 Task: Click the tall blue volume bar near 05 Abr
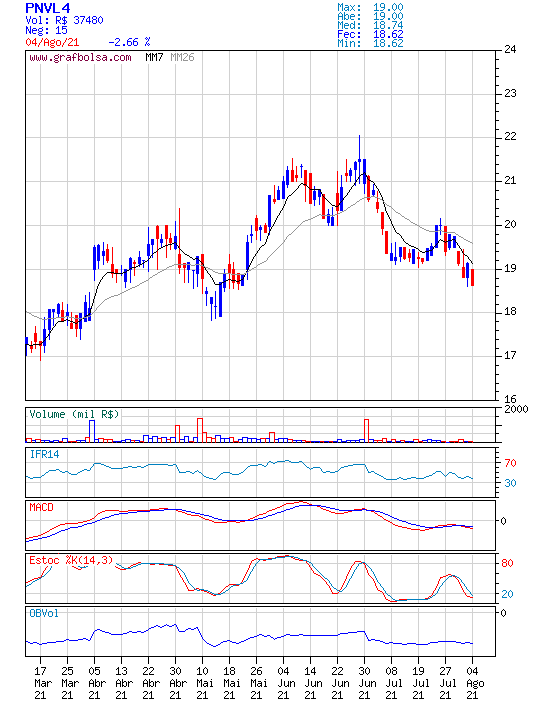tap(92, 431)
